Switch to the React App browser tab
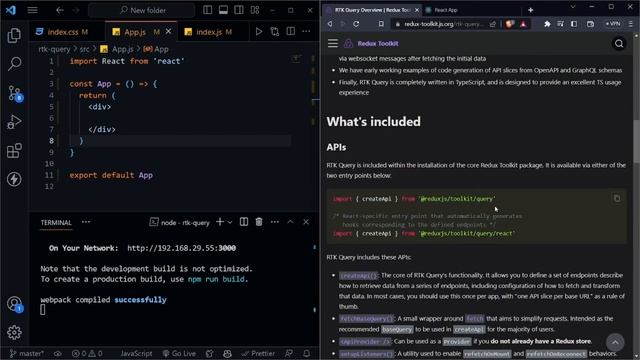Viewport: 640px width, 360px height. 446,10
